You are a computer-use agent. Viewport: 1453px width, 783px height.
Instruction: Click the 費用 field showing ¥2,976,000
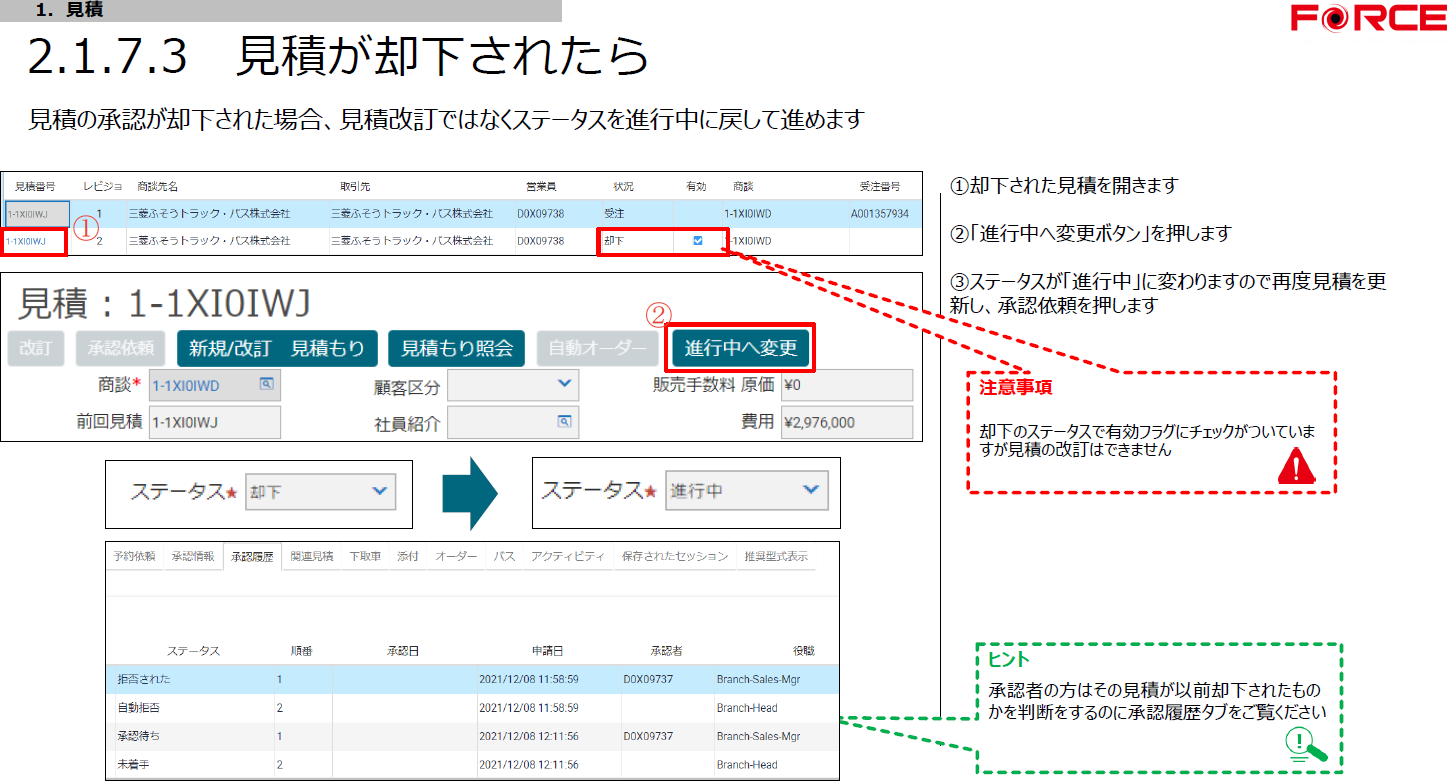846,422
